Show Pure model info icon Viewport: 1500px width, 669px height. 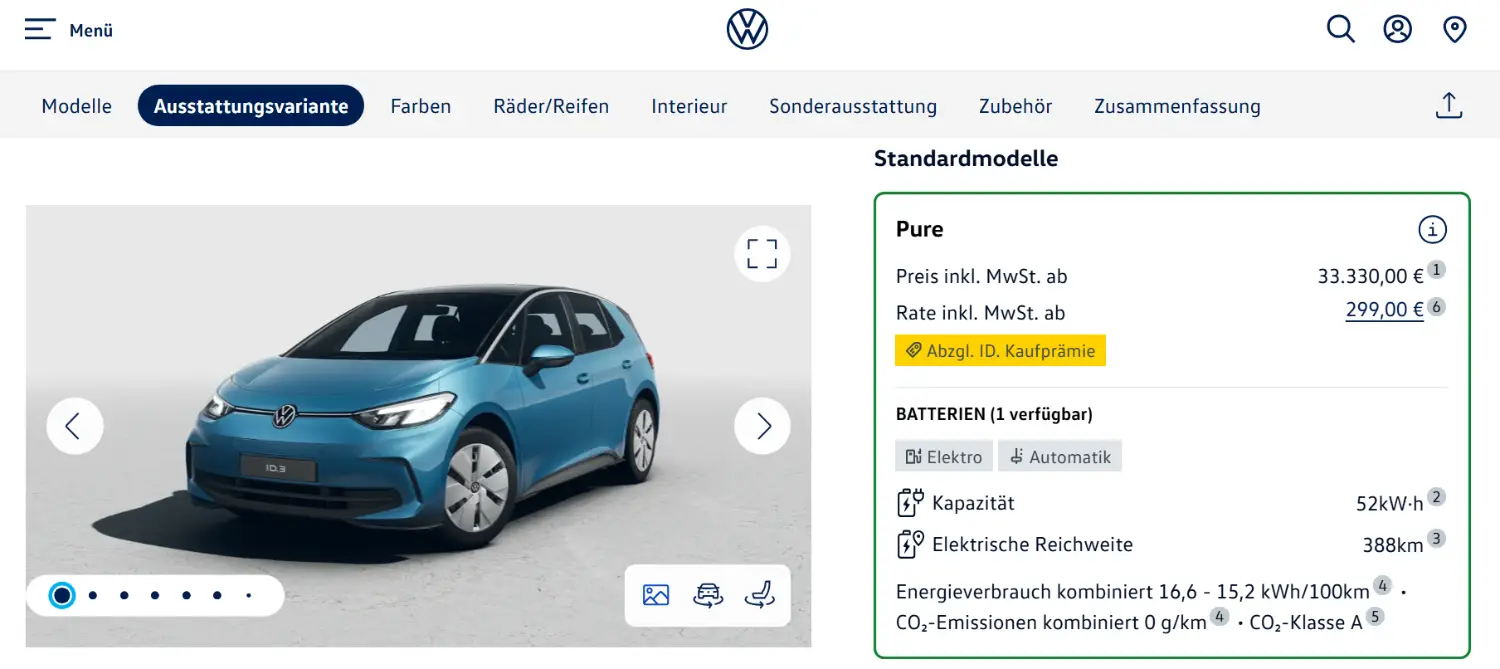click(1432, 229)
